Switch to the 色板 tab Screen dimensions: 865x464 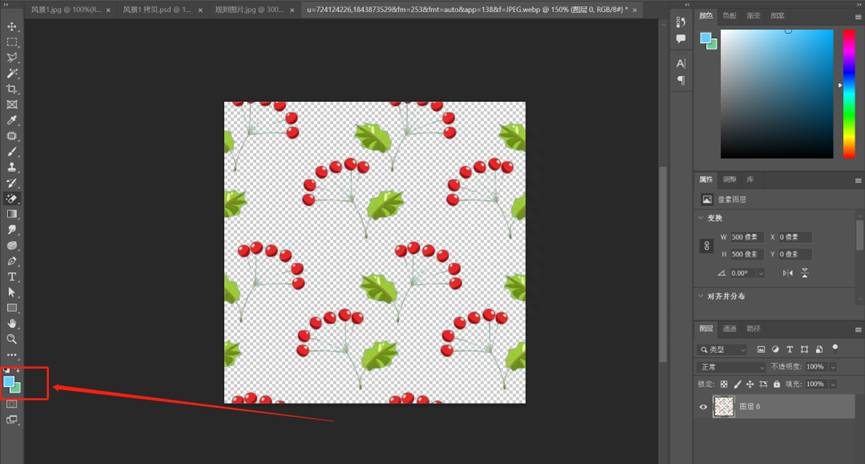click(730, 16)
